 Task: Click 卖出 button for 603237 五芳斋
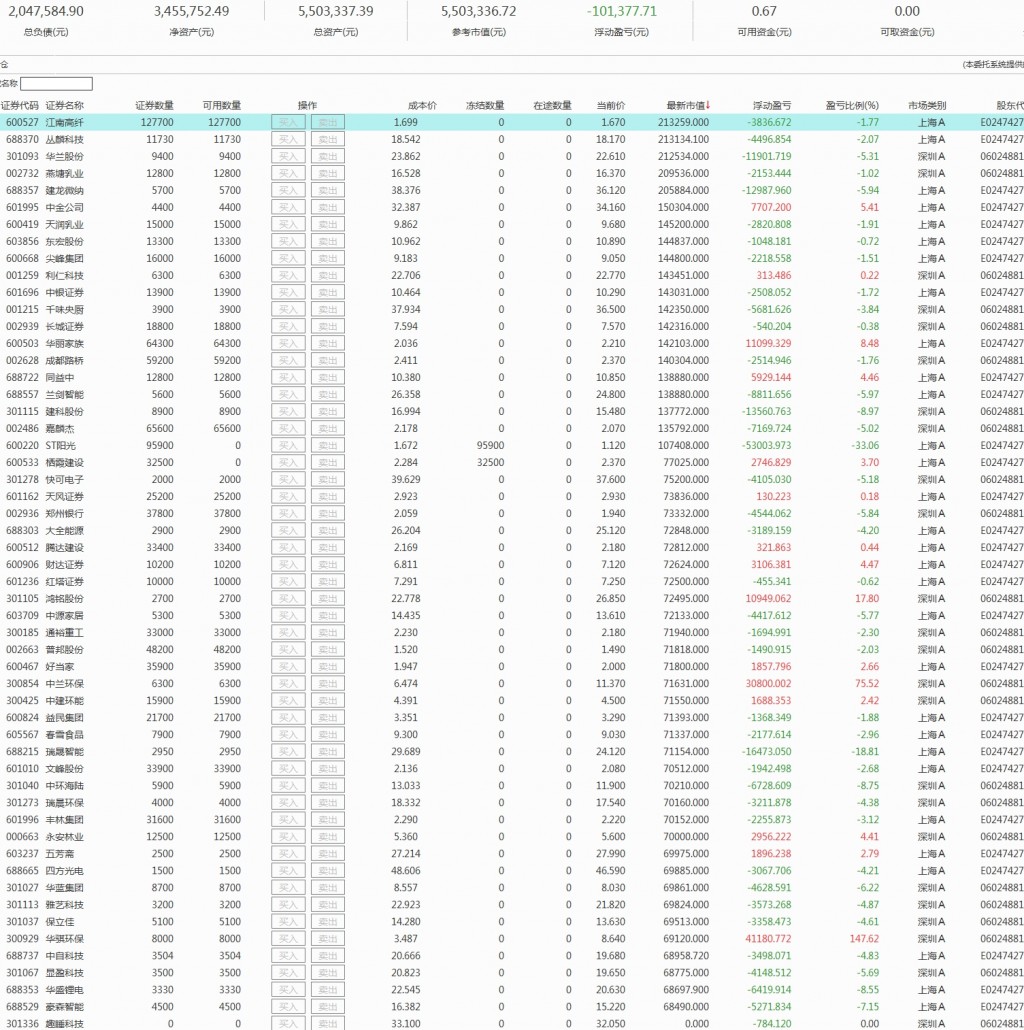click(328, 854)
